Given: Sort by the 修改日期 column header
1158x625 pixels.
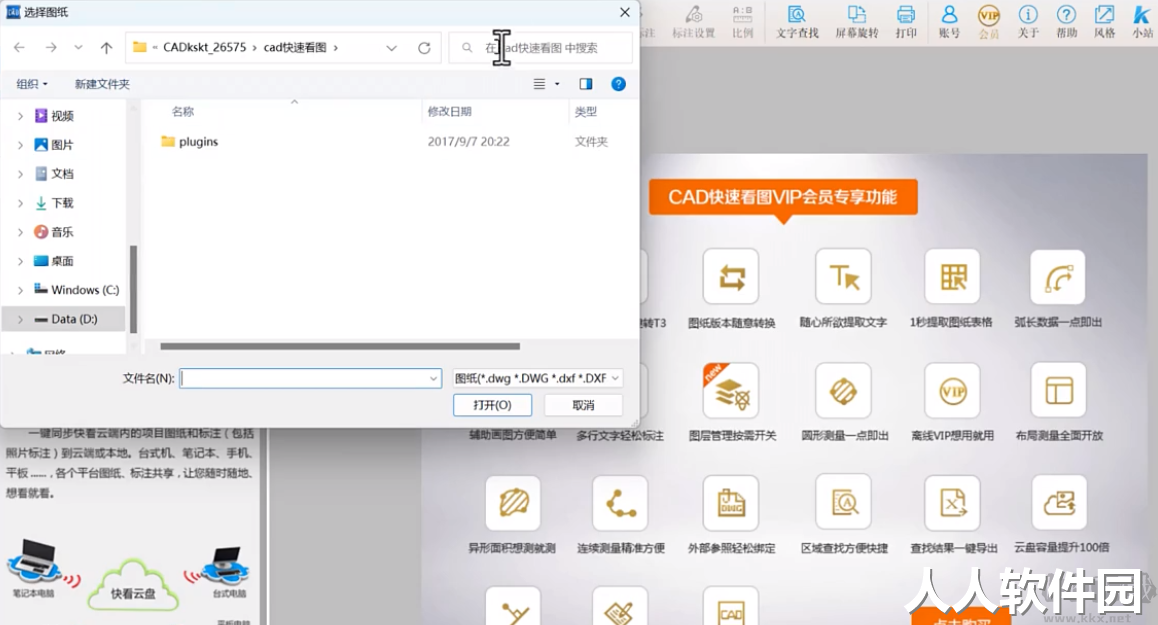Looking at the screenshot, I should tap(449, 112).
